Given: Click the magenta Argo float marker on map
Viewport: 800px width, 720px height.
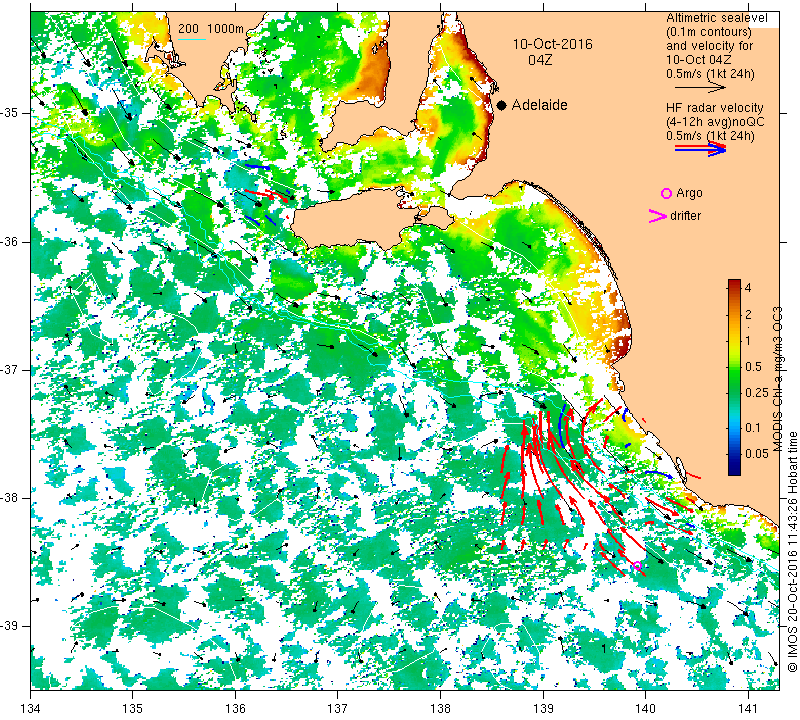Looking at the screenshot, I should 637,565.
